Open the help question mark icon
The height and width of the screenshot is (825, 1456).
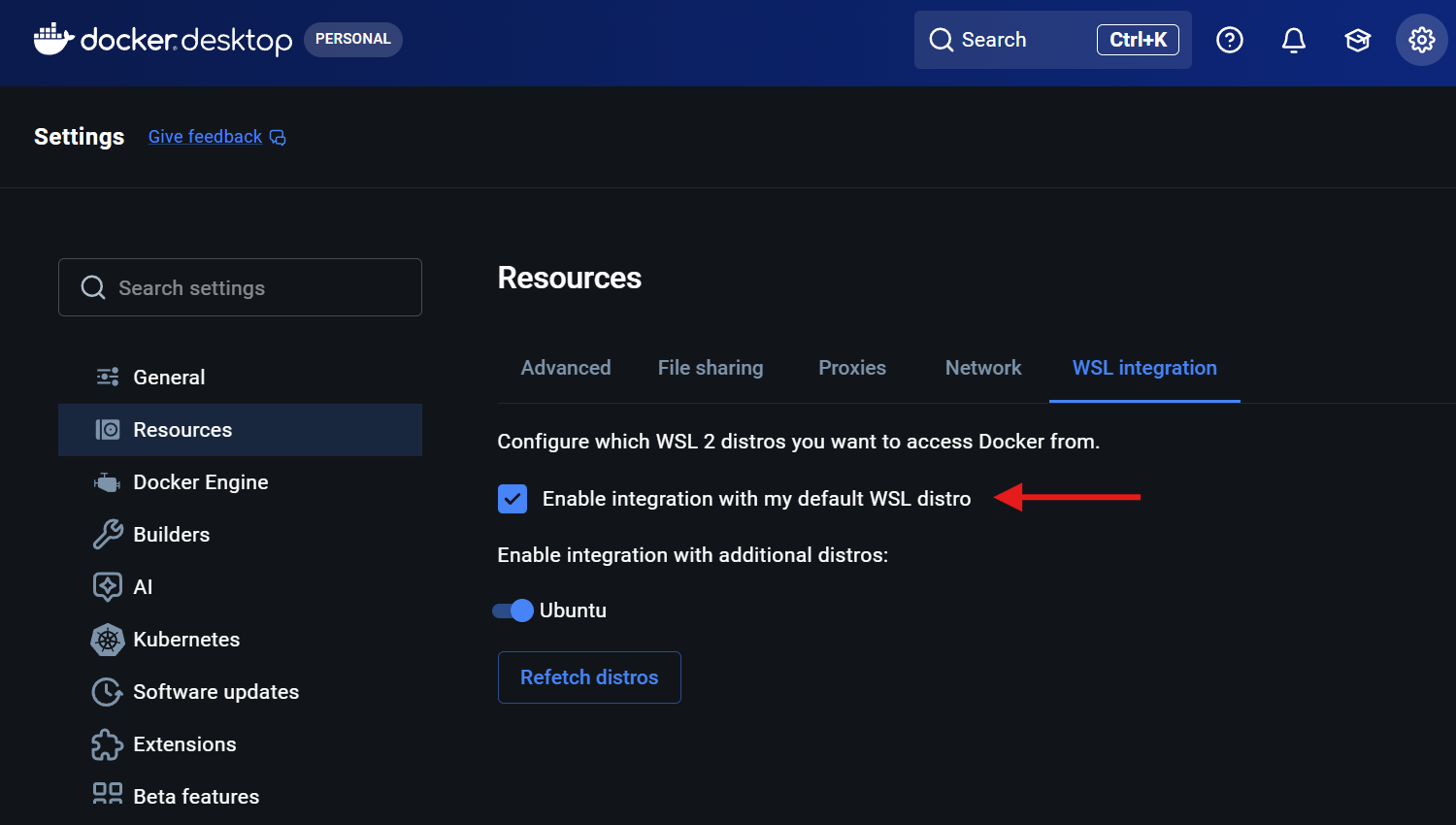pos(1230,40)
